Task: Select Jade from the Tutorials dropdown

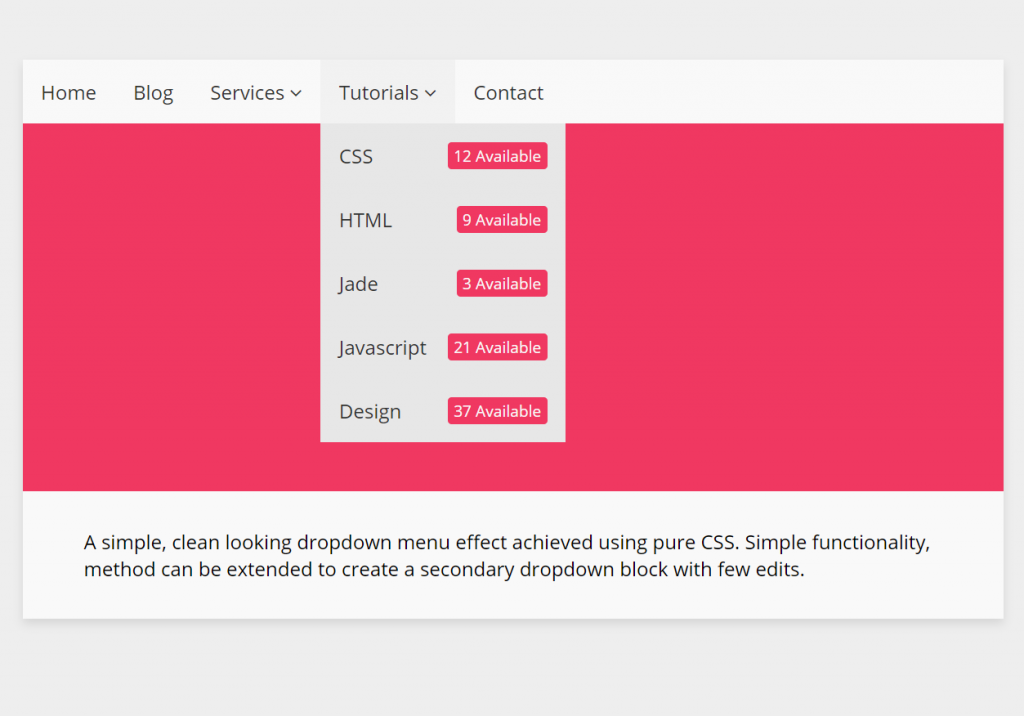Action: coord(357,284)
